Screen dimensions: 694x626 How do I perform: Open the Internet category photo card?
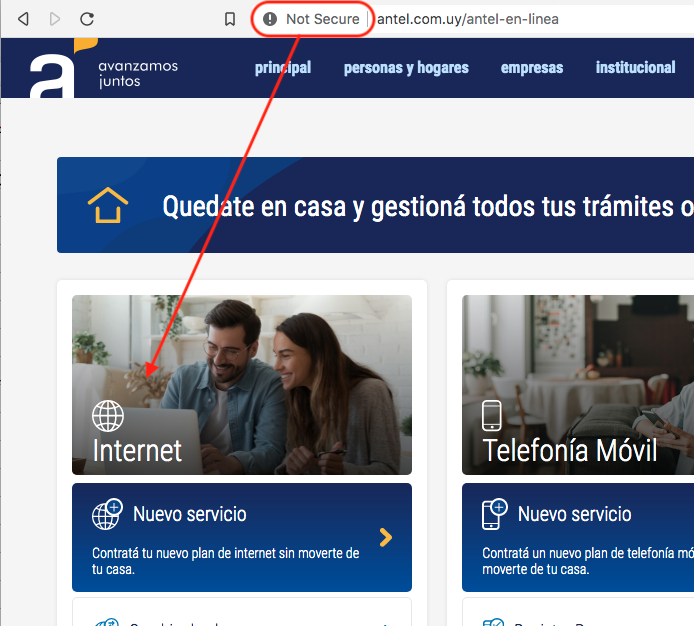click(242, 385)
